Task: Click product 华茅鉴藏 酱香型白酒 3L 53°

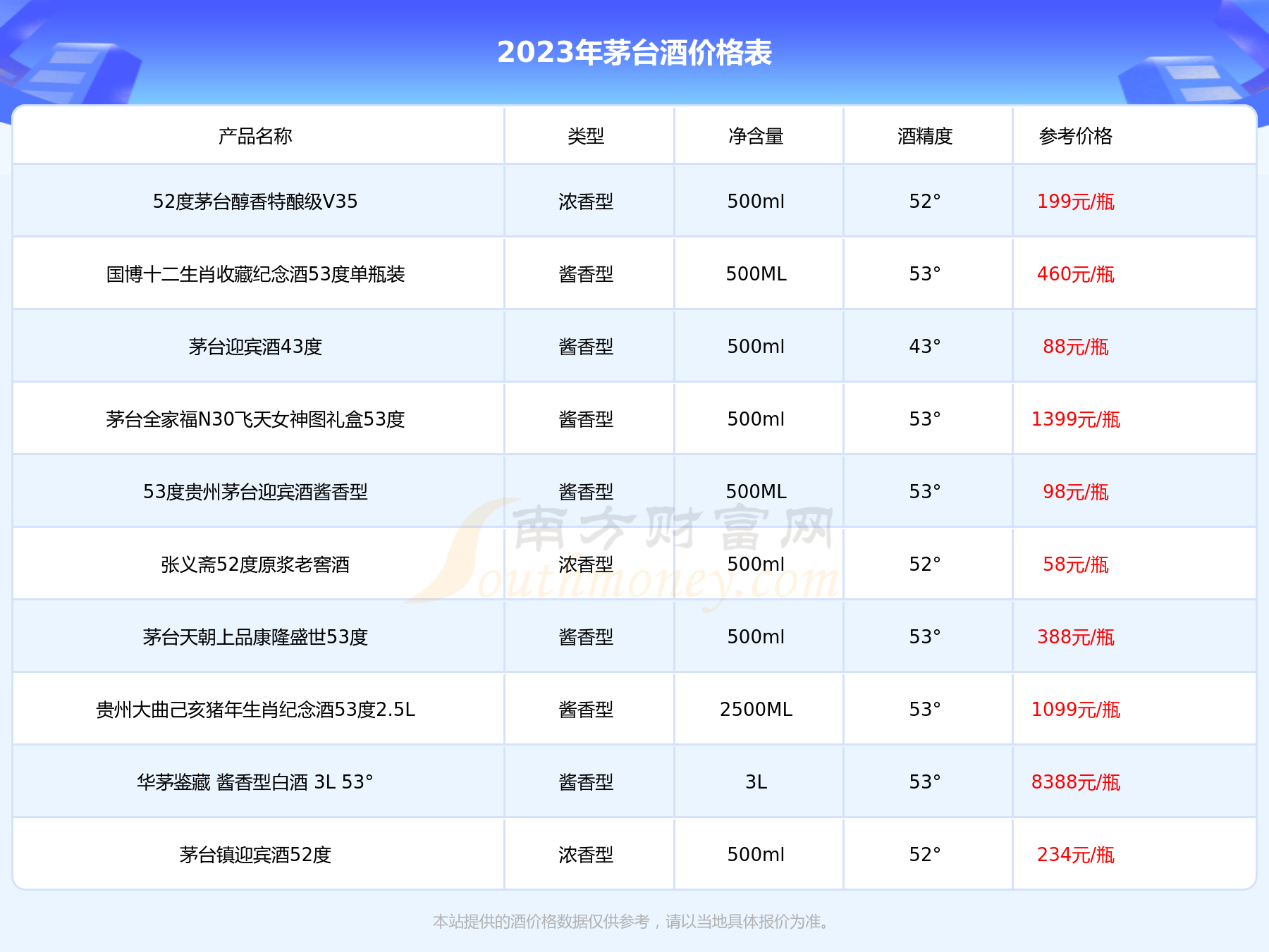Action: point(255,782)
